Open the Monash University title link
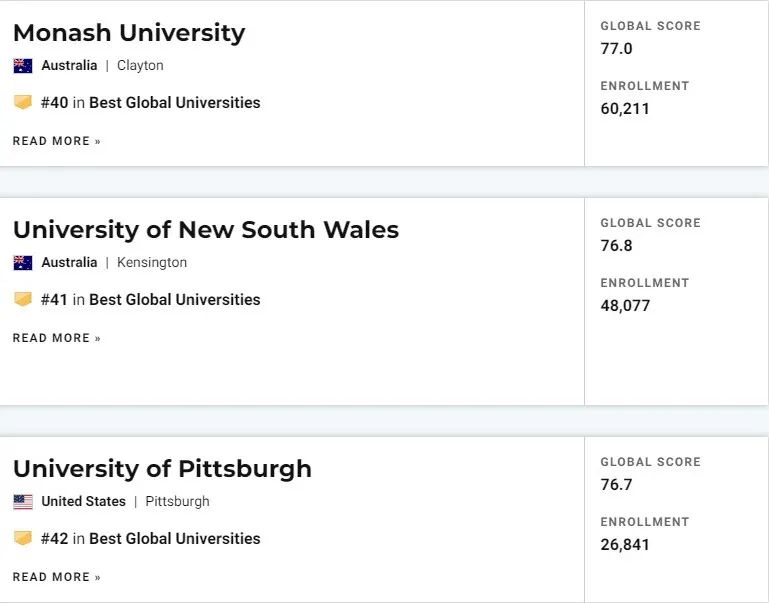 coord(129,33)
